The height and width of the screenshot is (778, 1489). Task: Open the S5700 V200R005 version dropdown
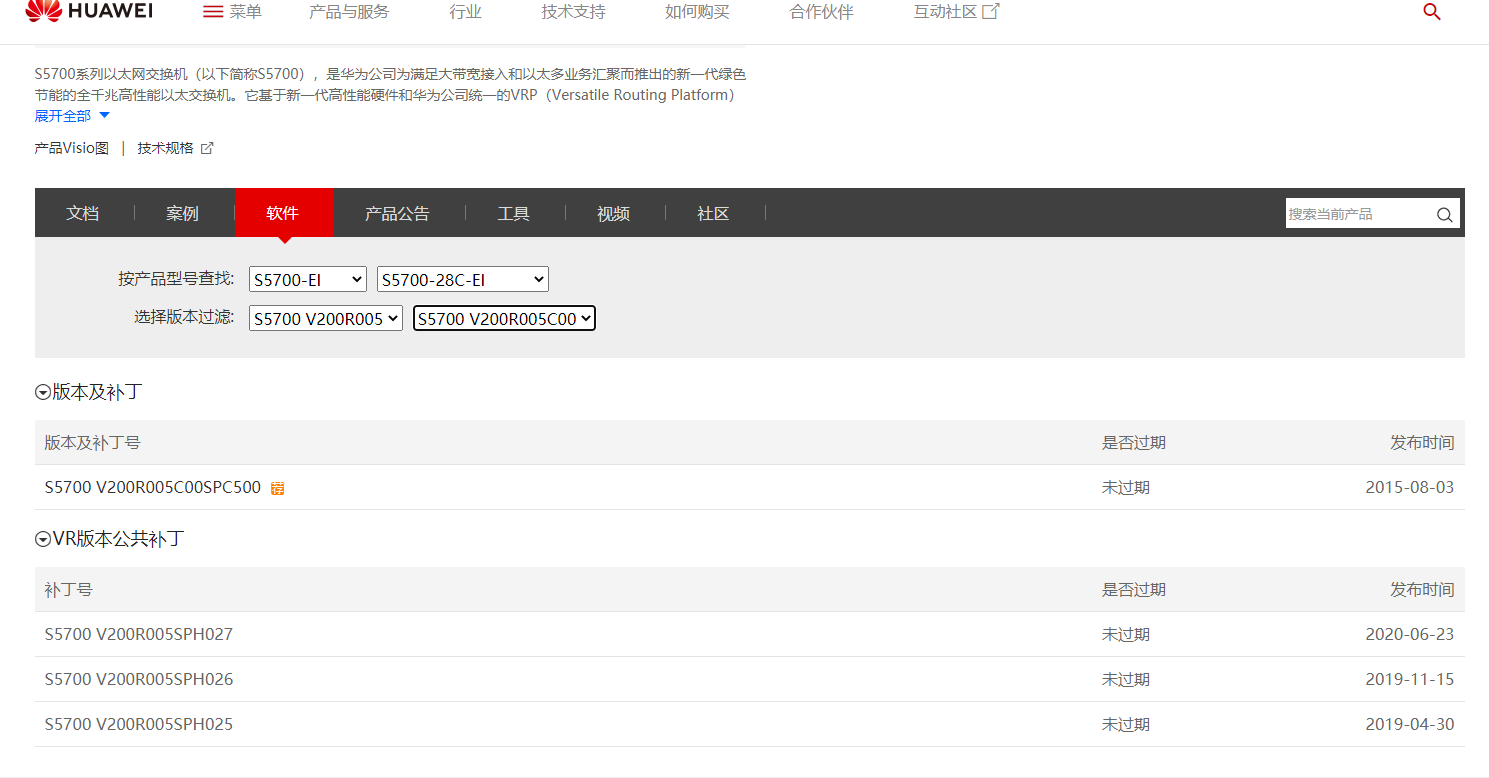[325, 318]
